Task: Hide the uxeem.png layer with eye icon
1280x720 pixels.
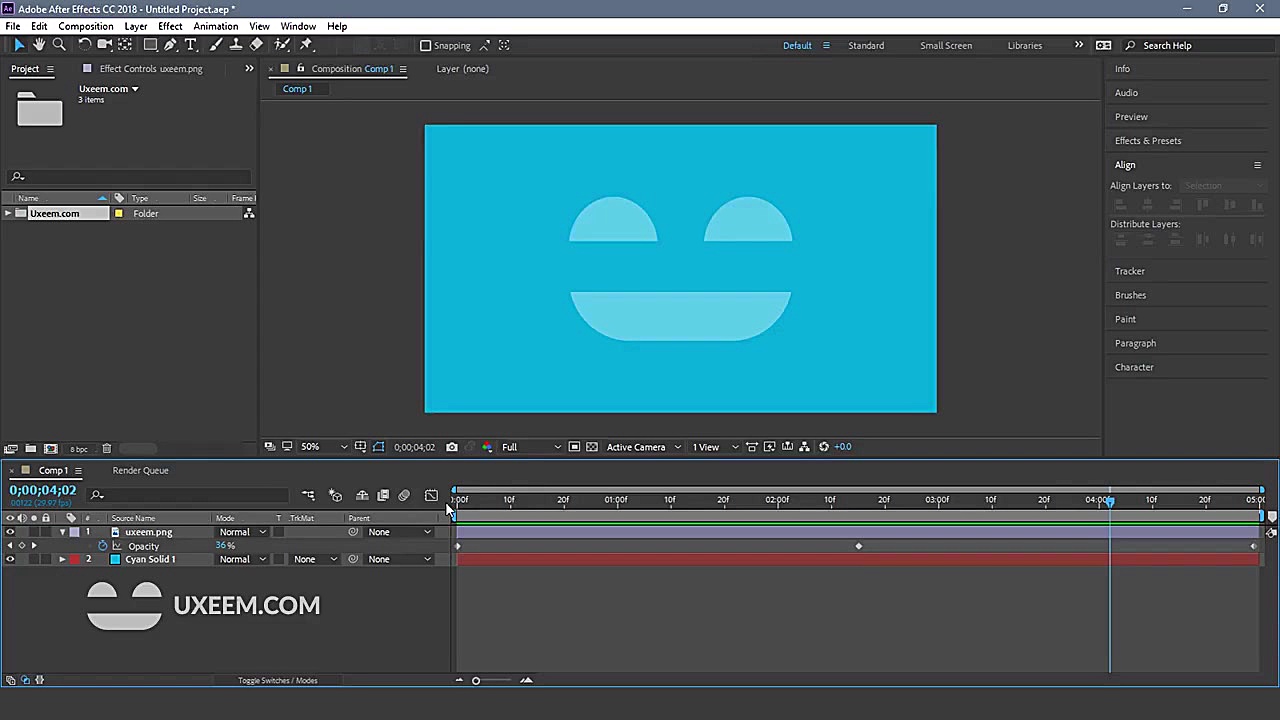Action: (x=10, y=532)
